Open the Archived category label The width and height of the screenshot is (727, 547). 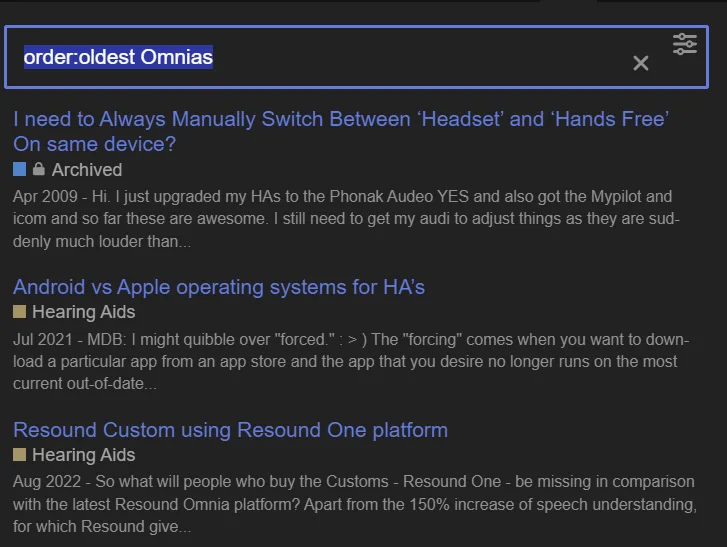87,170
